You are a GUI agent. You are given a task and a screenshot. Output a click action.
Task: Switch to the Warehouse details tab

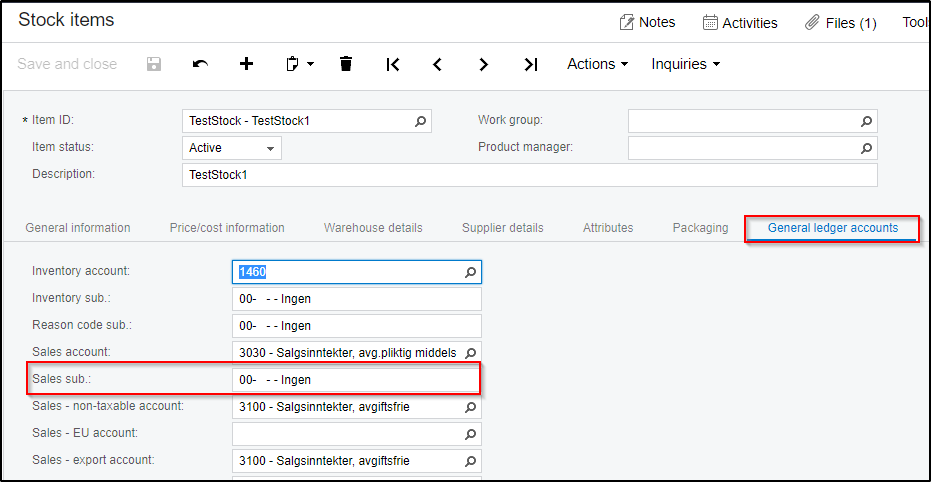373,228
